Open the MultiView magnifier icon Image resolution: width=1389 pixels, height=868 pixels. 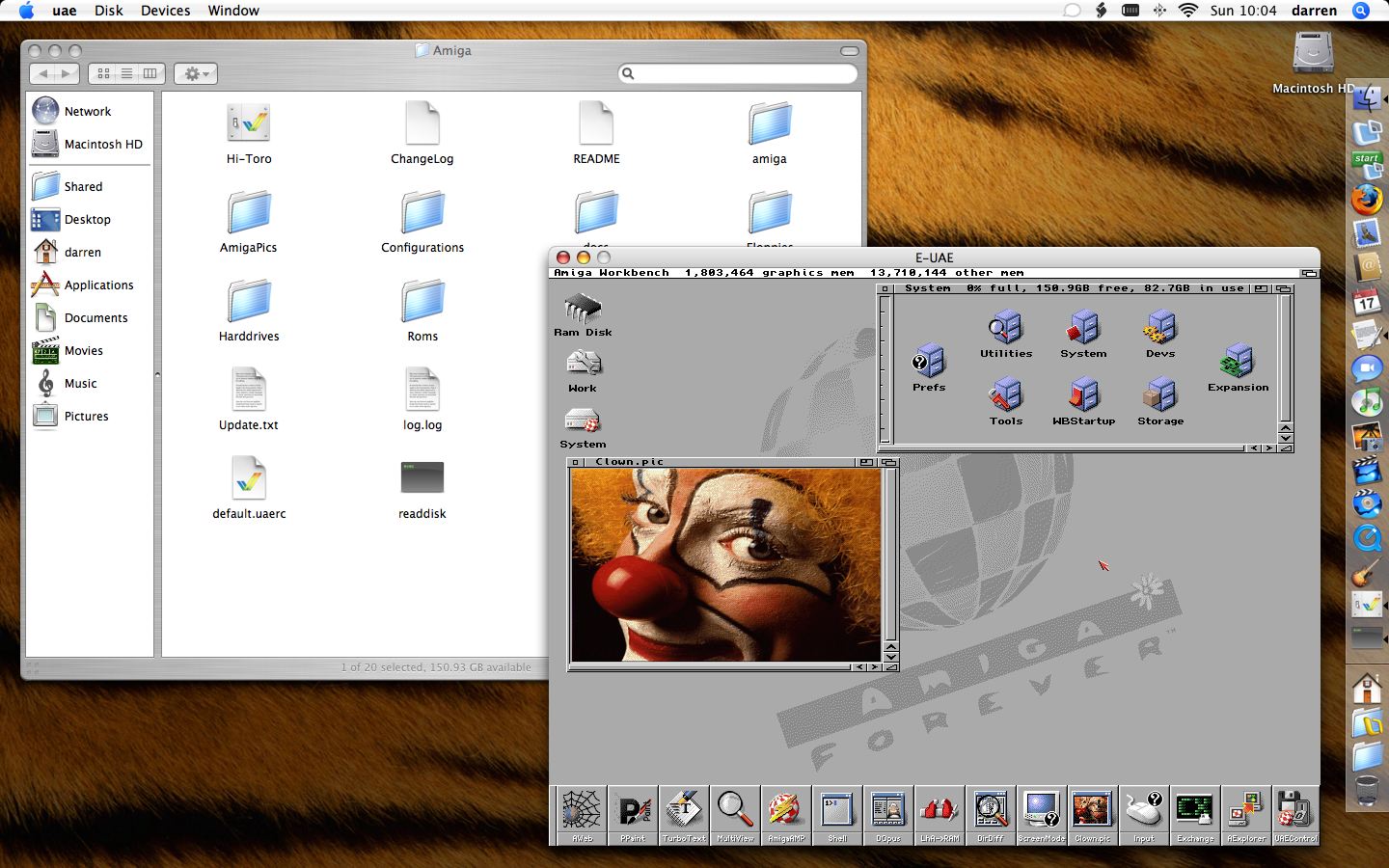(735, 815)
